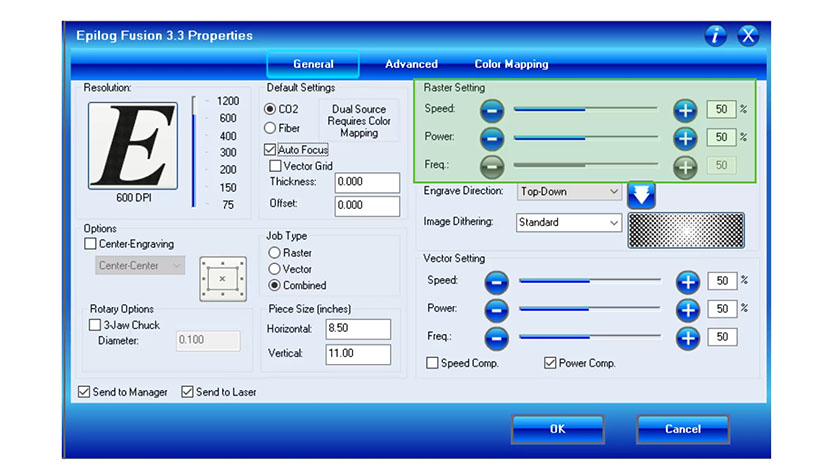
Task: Select the Fiber laser radio button
Action: click(271, 128)
